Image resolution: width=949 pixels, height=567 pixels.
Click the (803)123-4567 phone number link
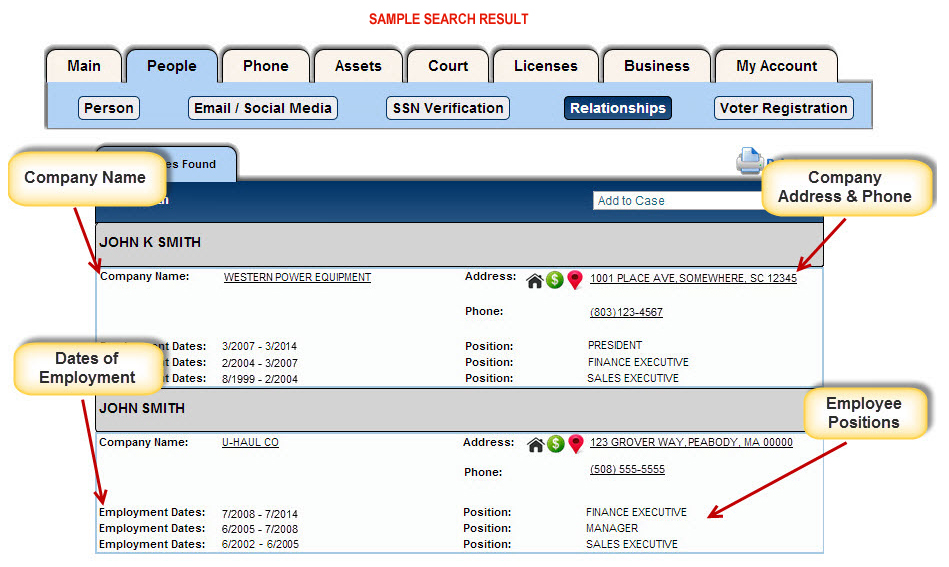(626, 312)
